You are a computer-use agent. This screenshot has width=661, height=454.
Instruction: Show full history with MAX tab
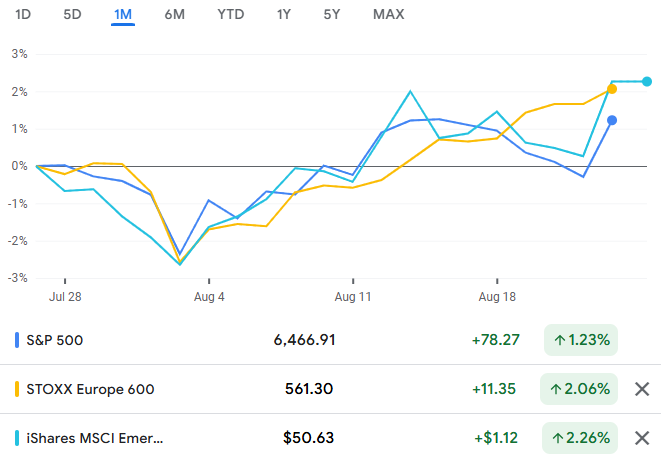tap(389, 14)
